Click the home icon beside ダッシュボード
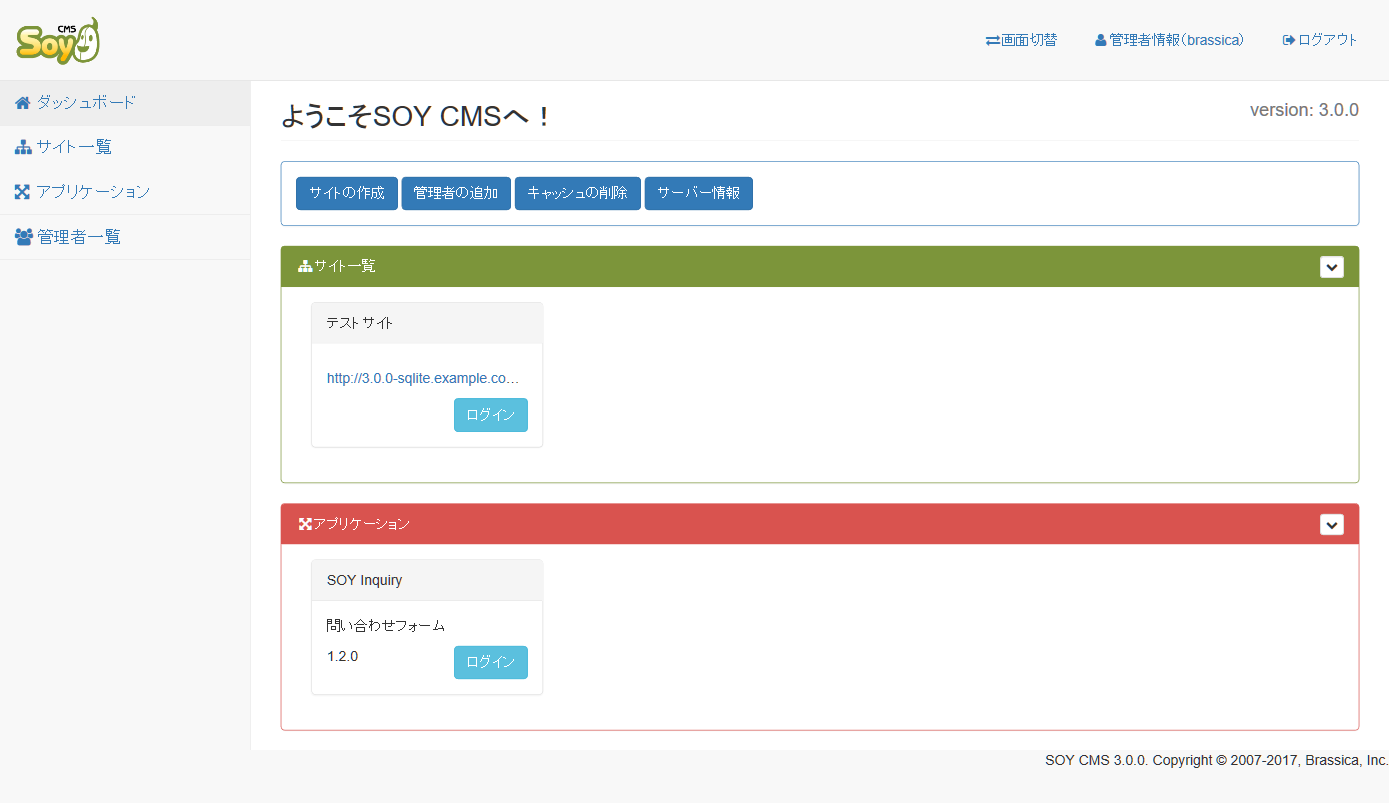Viewport: 1389px width, 803px height. pos(23,103)
